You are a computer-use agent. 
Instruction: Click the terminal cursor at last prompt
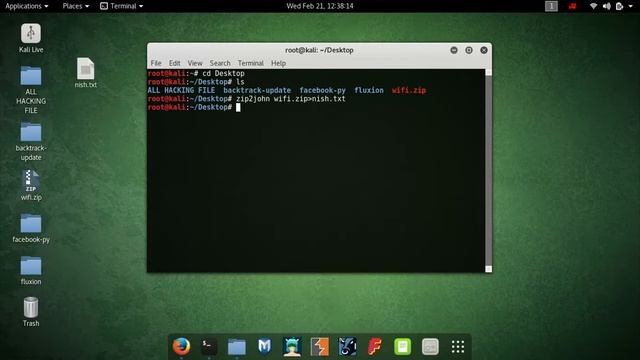pos(238,107)
